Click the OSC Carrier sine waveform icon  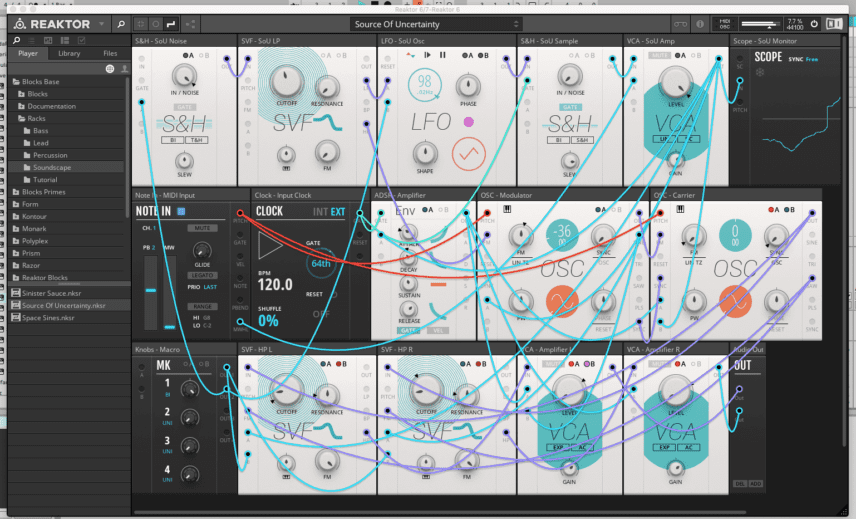pos(735,301)
